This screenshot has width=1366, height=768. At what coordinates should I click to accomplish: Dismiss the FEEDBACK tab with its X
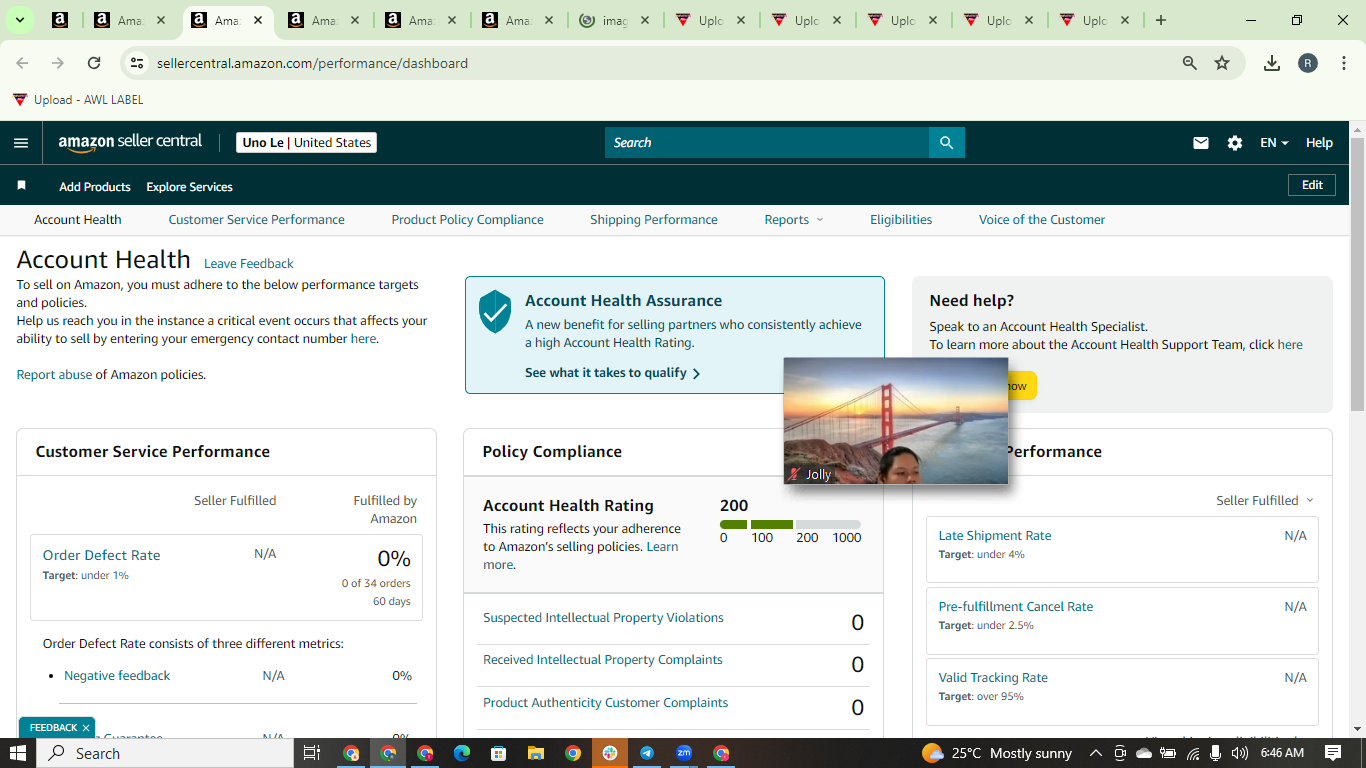86,728
